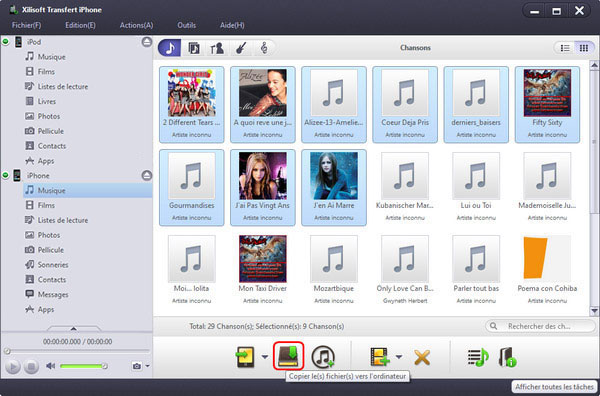Select the iPhone device node
The height and width of the screenshot is (396, 600).
tap(38, 176)
